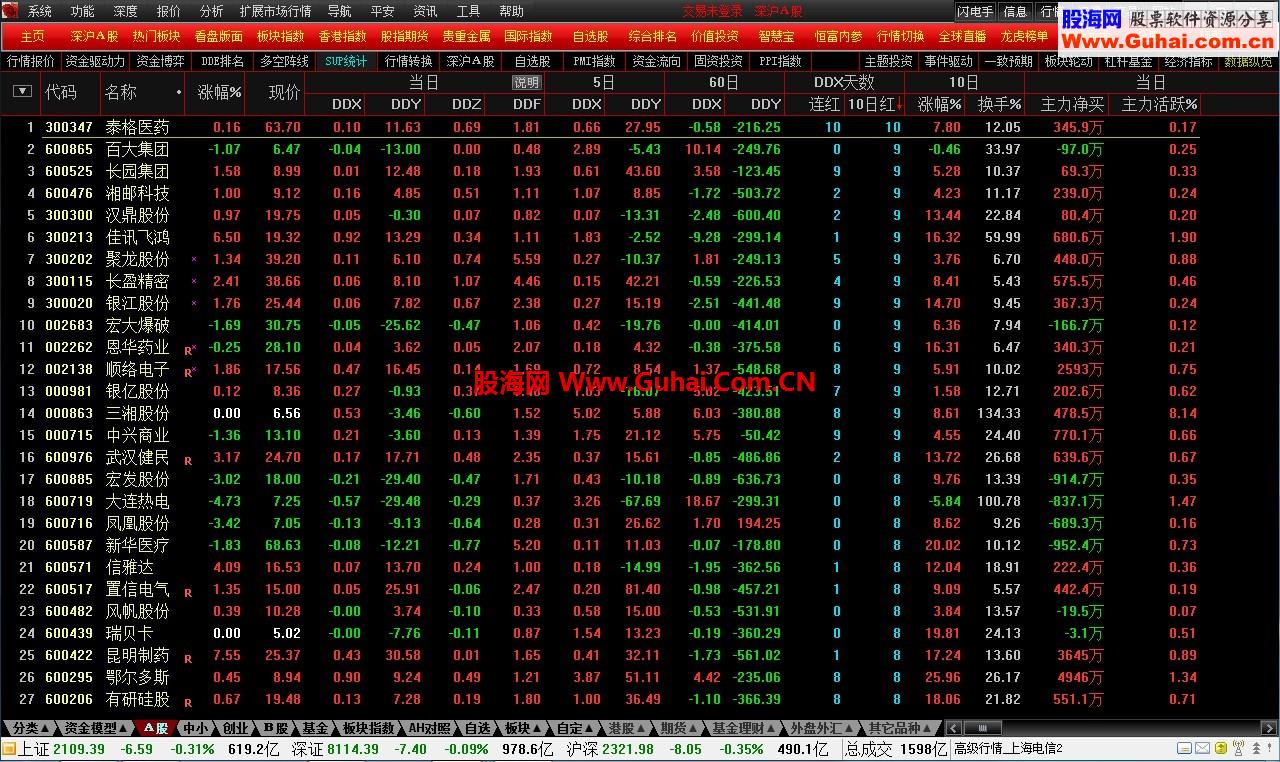Viewport: 1280px width, 762px height.
Task: Click the keyboard note icon in status bar
Action: (1185, 748)
